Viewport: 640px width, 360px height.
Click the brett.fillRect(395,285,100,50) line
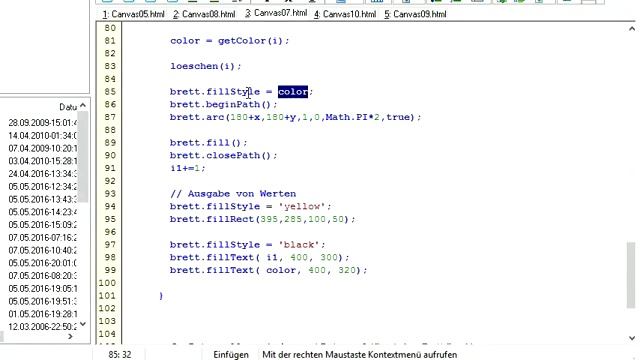click(262, 219)
